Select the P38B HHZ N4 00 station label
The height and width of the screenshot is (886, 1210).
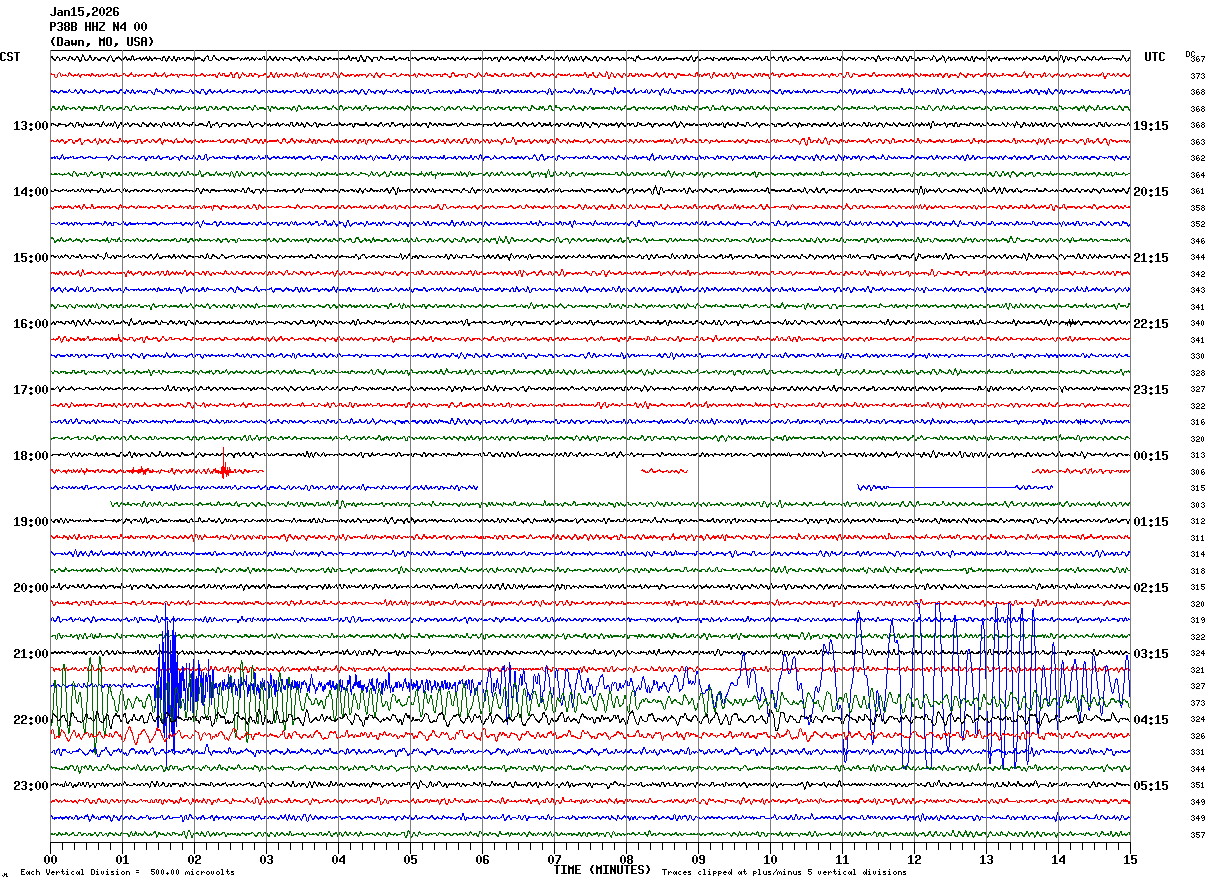pos(98,27)
